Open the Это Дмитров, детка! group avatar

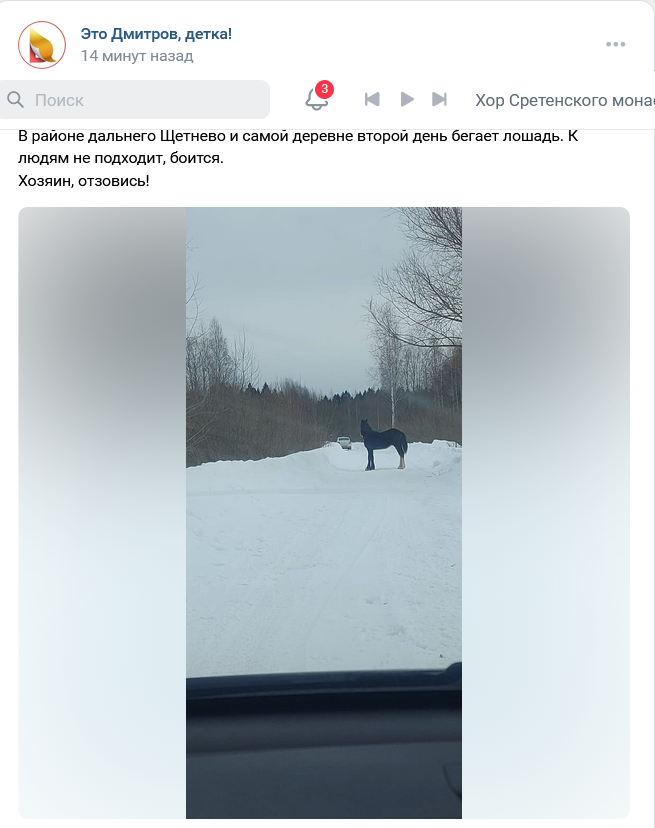pos(42,45)
